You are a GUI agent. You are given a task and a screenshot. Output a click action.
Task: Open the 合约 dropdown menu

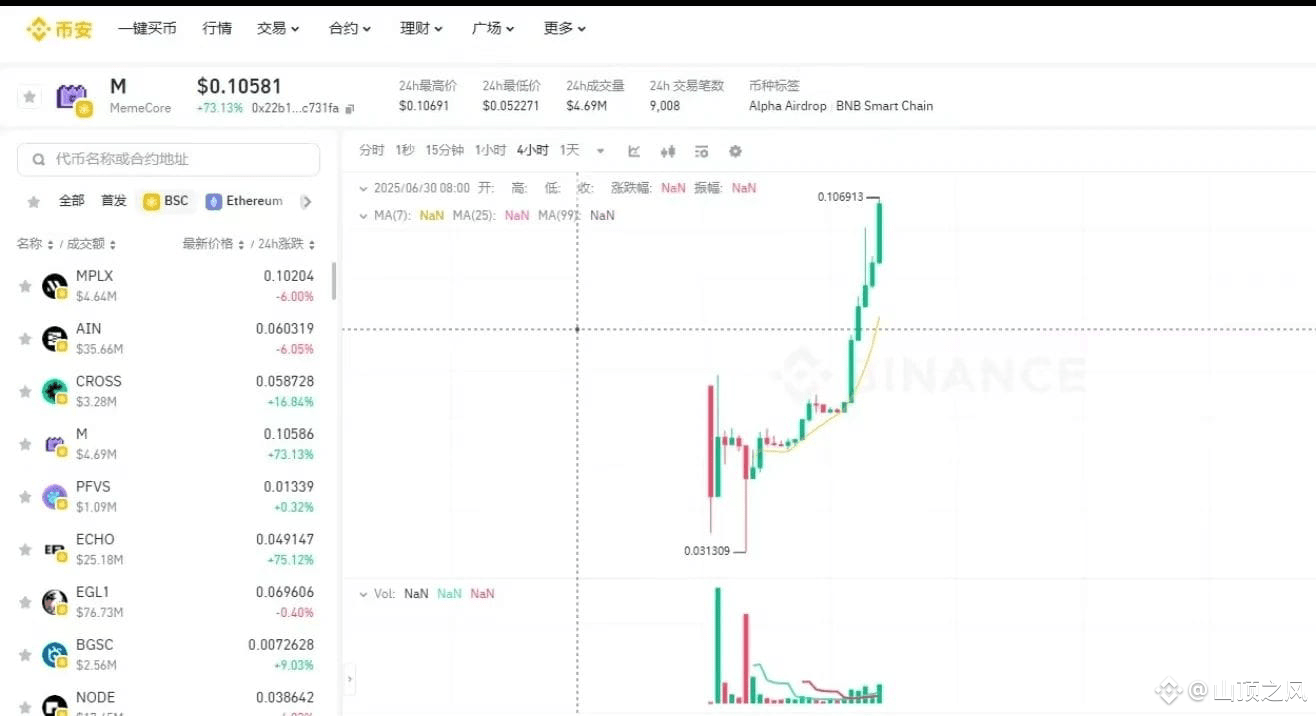(x=350, y=29)
